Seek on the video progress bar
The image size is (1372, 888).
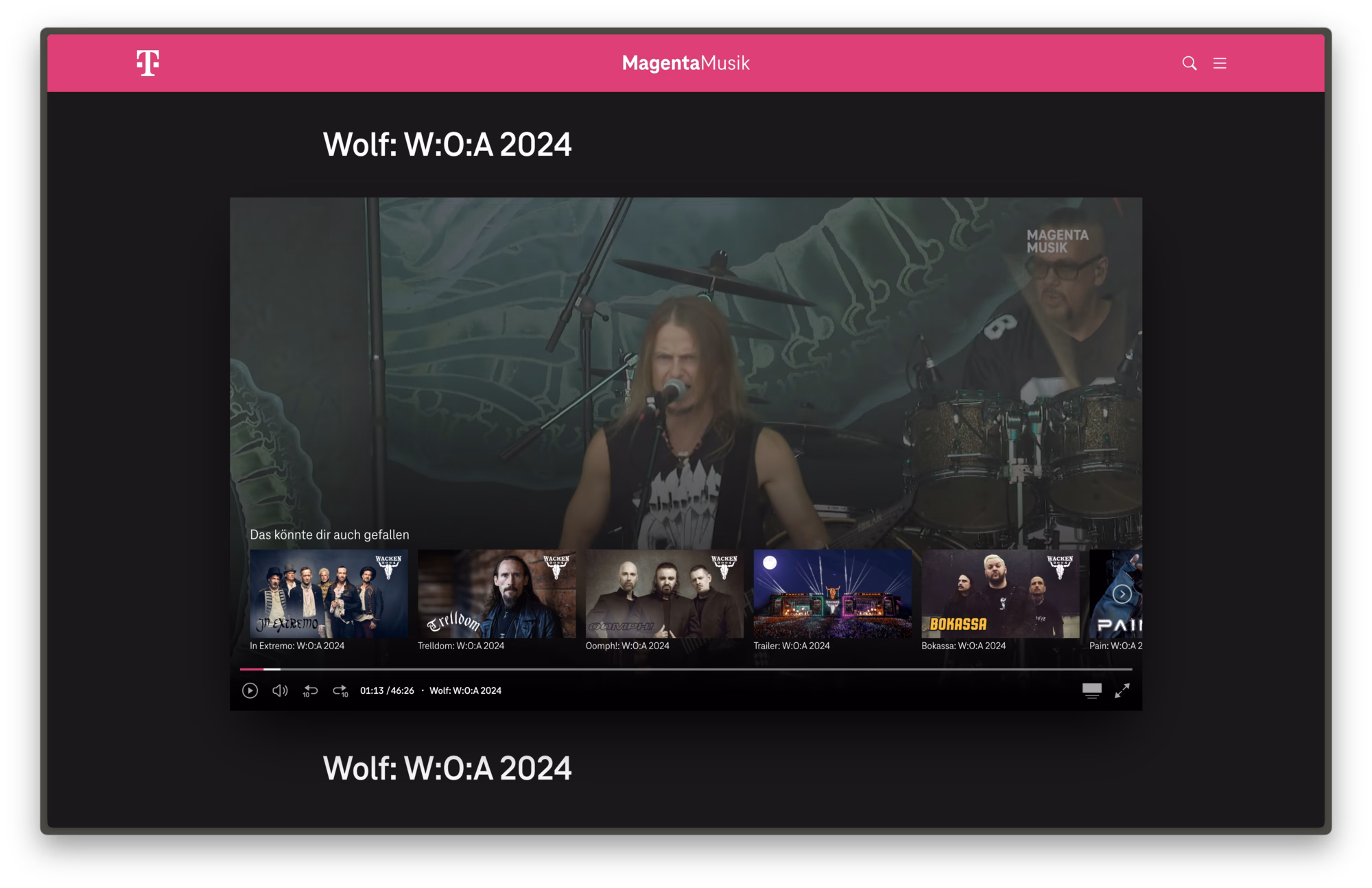[685, 668]
